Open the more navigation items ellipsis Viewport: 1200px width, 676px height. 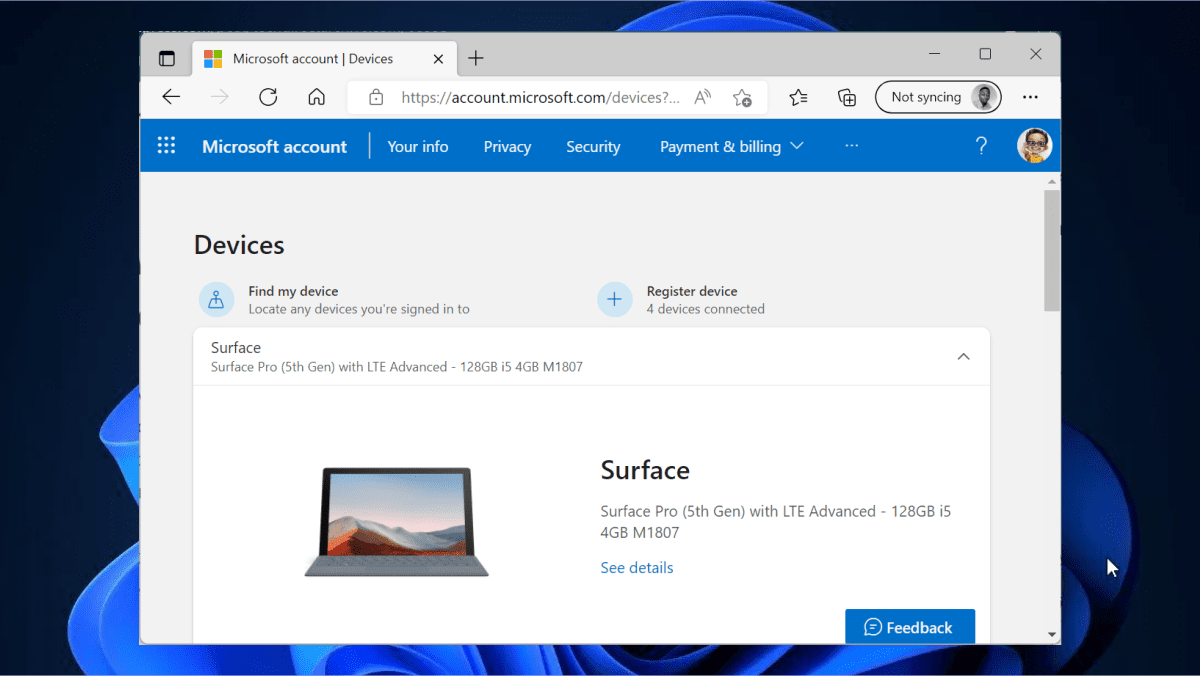[x=851, y=146]
